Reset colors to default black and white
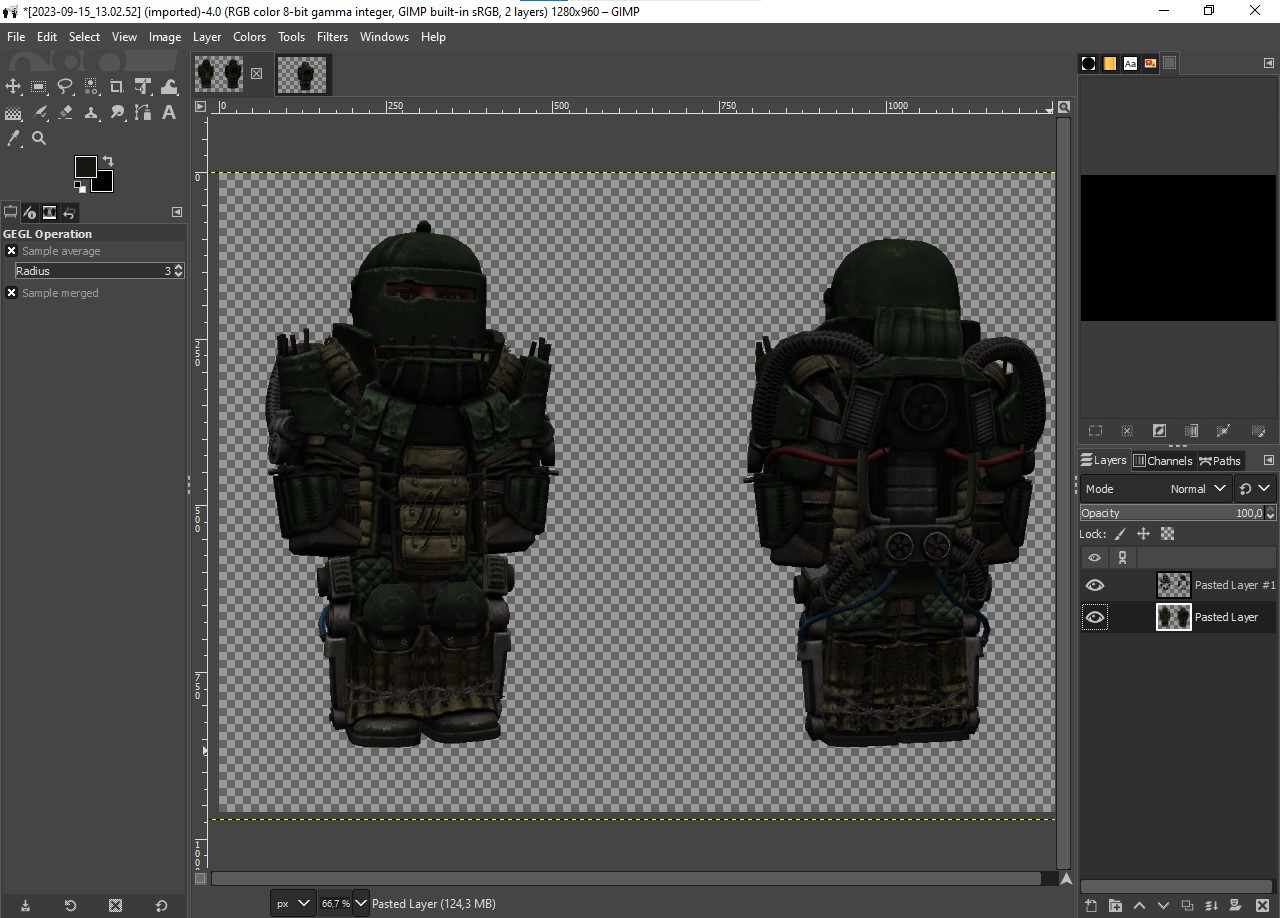The image size is (1280, 918). tap(79, 186)
